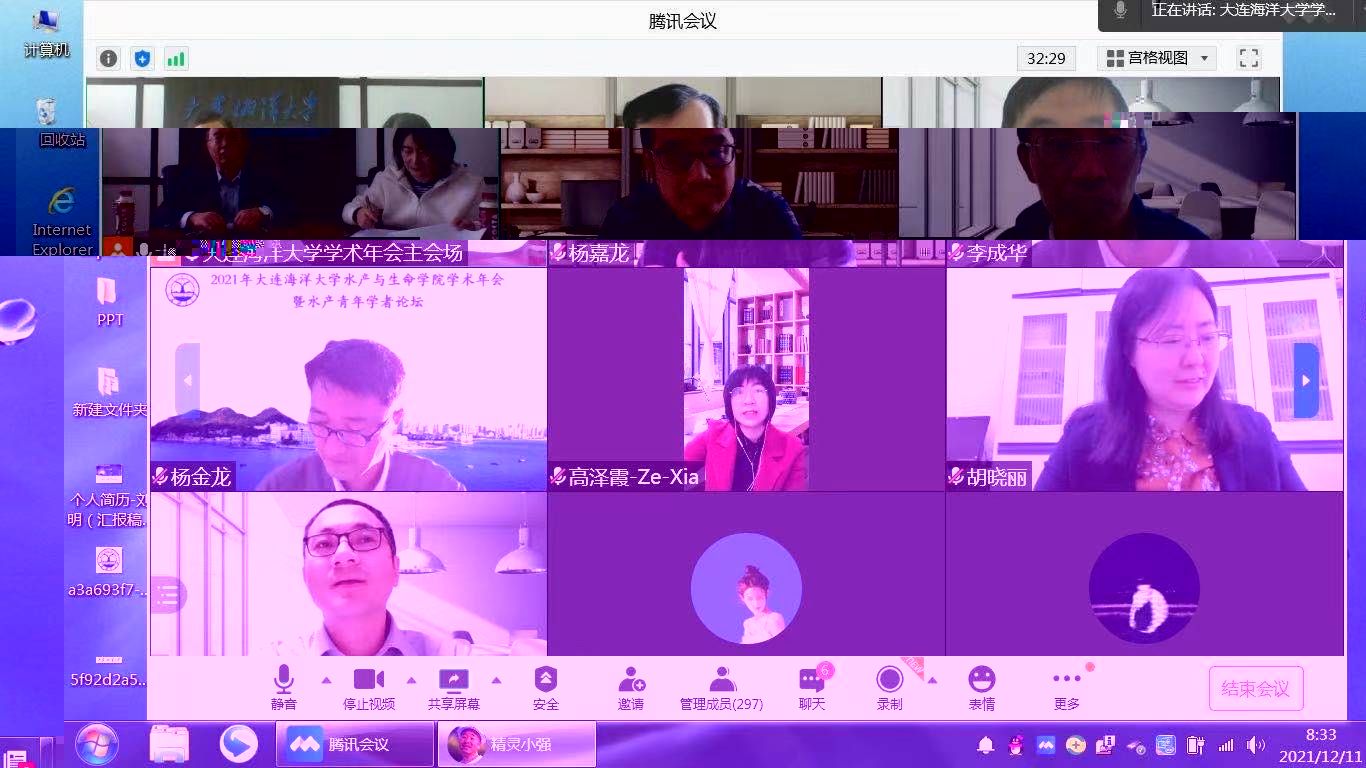The image size is (1366, 768).
Task: Enter full screen mode
Action: click(x=1248, y=58)
